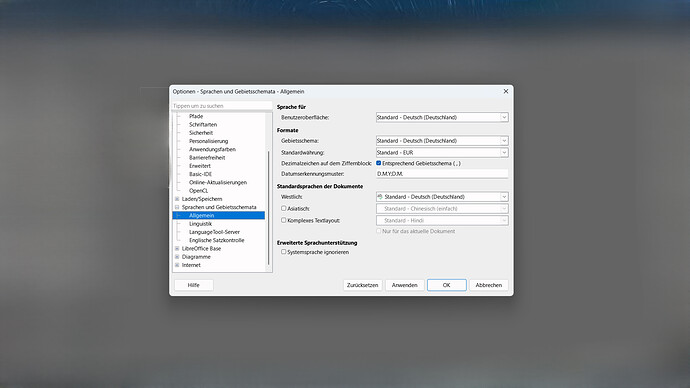Expand the Diagramme node
This screenshot has height=388, width=690.
tap(177, 257)
